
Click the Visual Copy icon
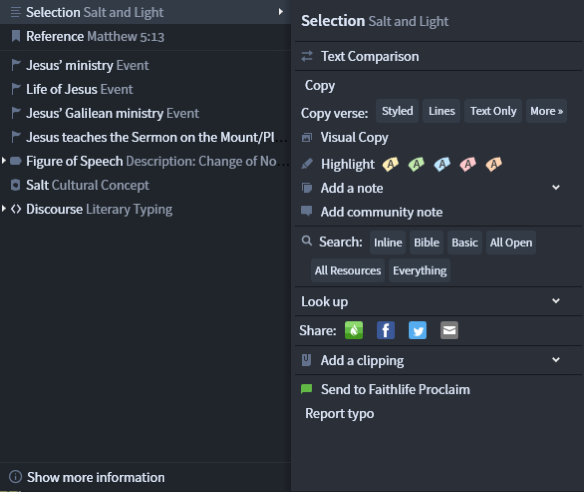click(x=307, y=137)
